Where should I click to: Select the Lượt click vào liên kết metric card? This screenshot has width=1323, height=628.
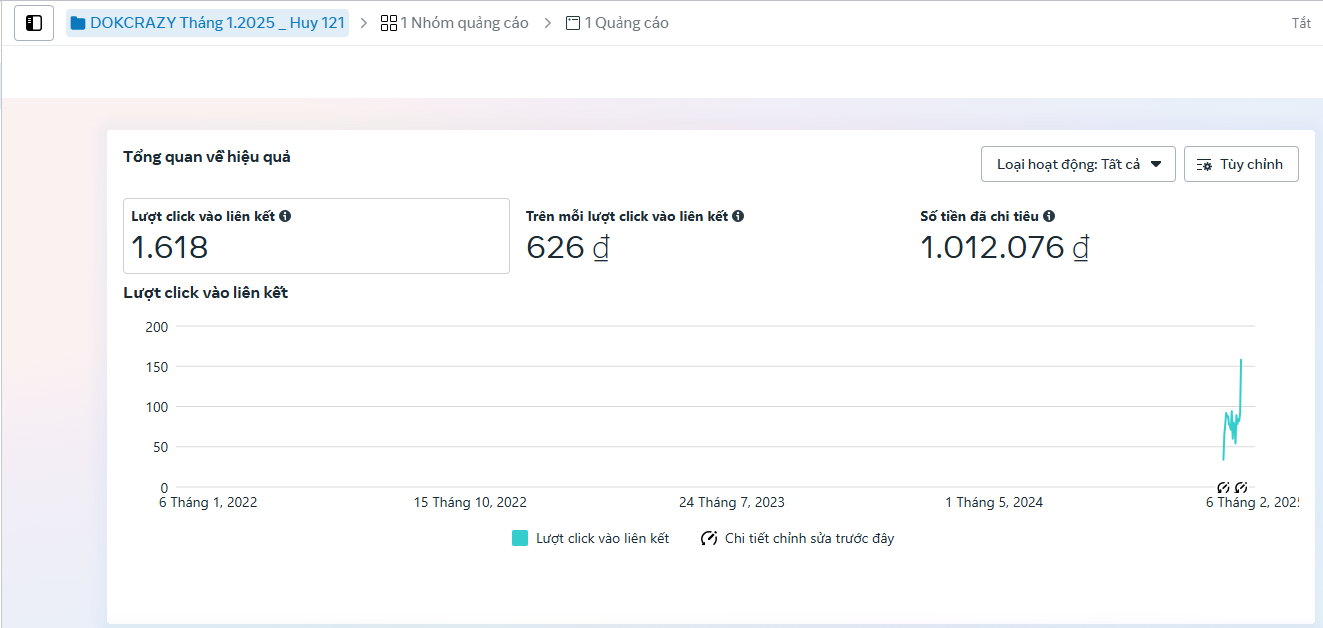click(316, 236)
